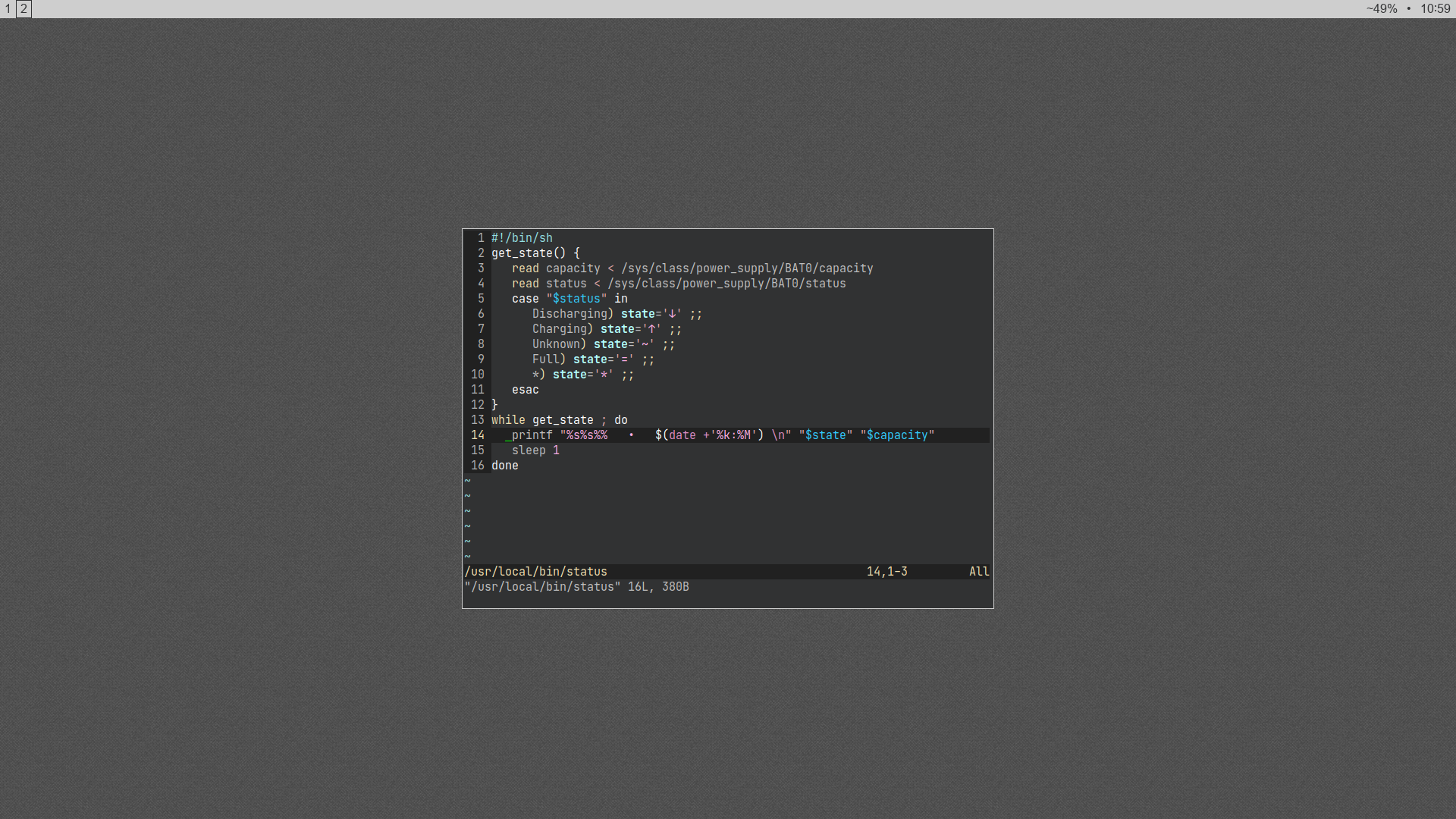Click the BAT0/status path on line 4
The image size is (1456, 819).
point(726,284)
